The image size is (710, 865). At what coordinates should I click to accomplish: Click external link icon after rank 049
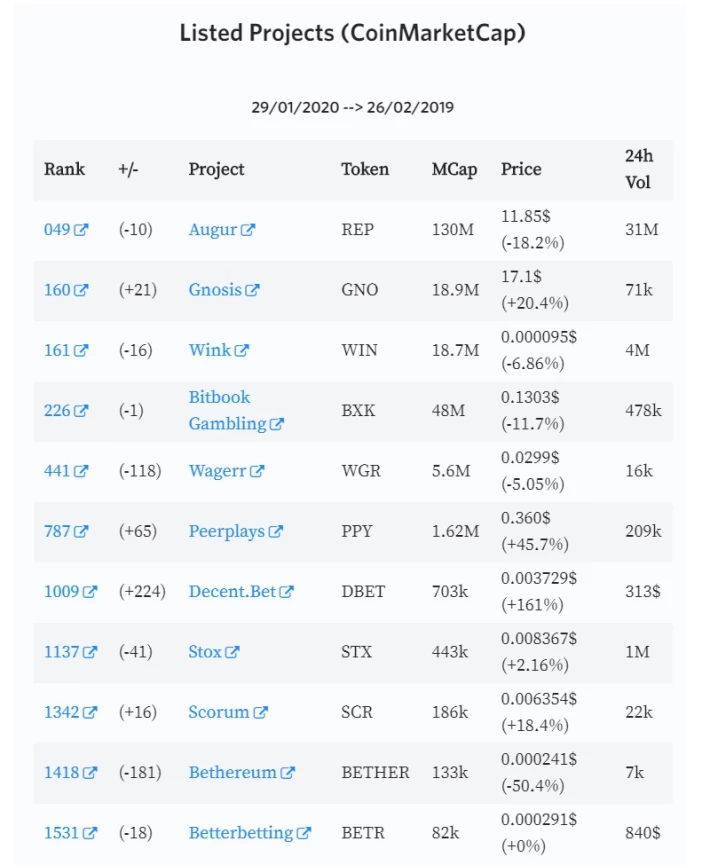(x=81, y=229)
